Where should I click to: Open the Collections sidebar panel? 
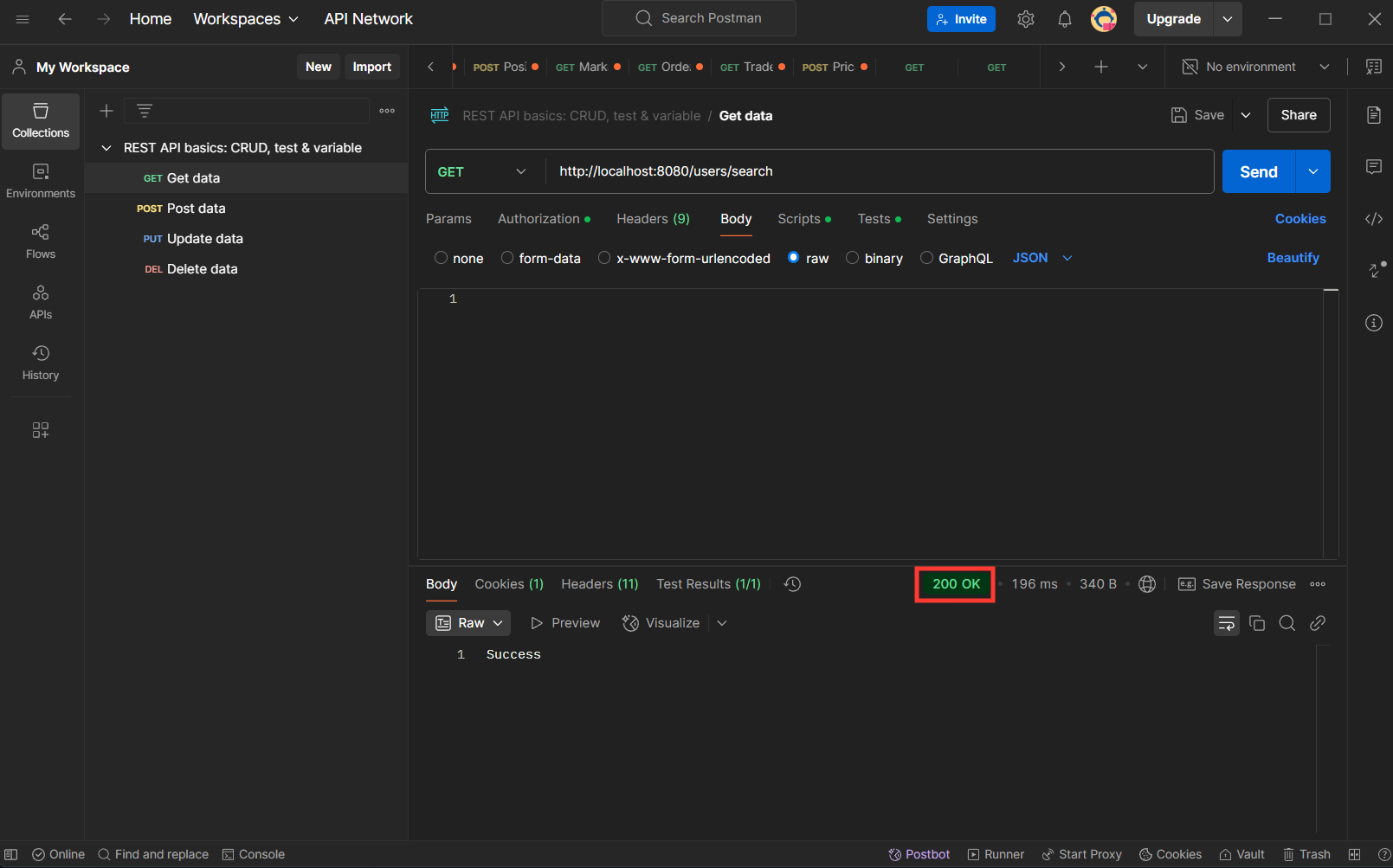coord(41,121)
